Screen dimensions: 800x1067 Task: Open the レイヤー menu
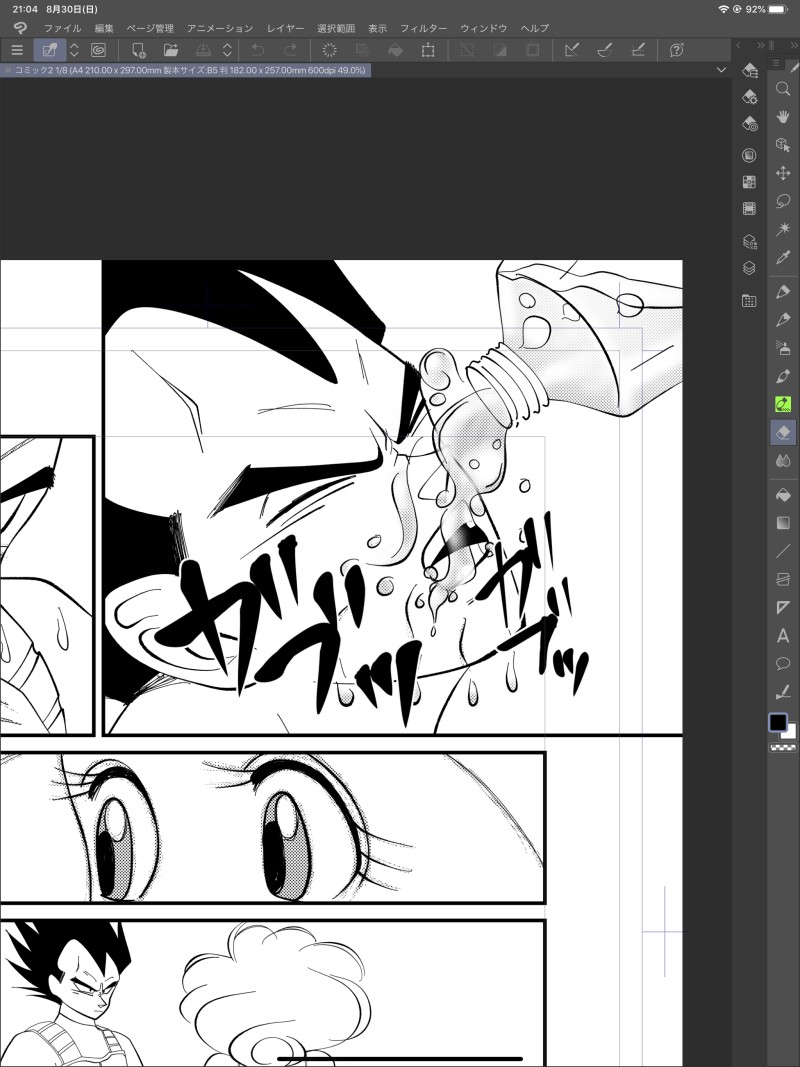pos(285,28)
